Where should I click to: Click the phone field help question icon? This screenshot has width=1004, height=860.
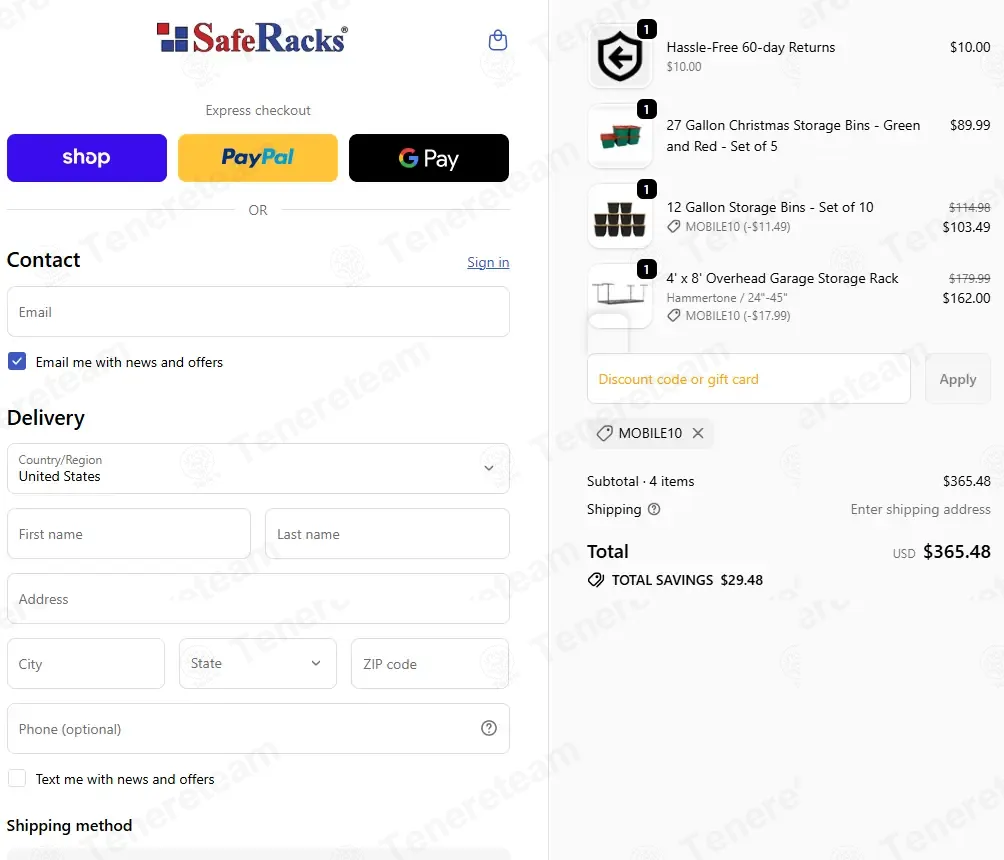point(489,728)
